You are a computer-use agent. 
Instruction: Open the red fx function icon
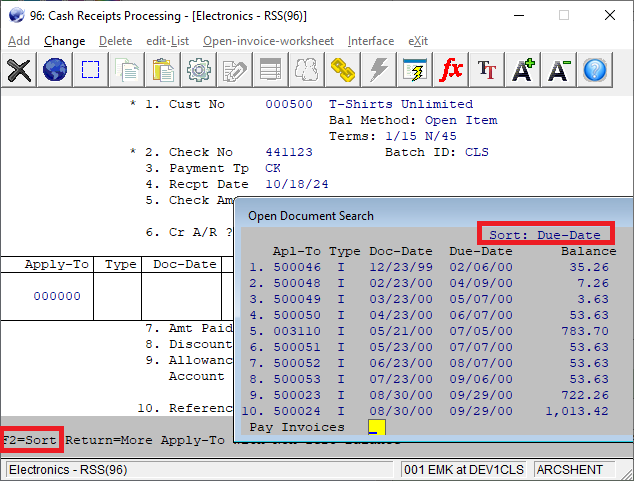[451, 70]
